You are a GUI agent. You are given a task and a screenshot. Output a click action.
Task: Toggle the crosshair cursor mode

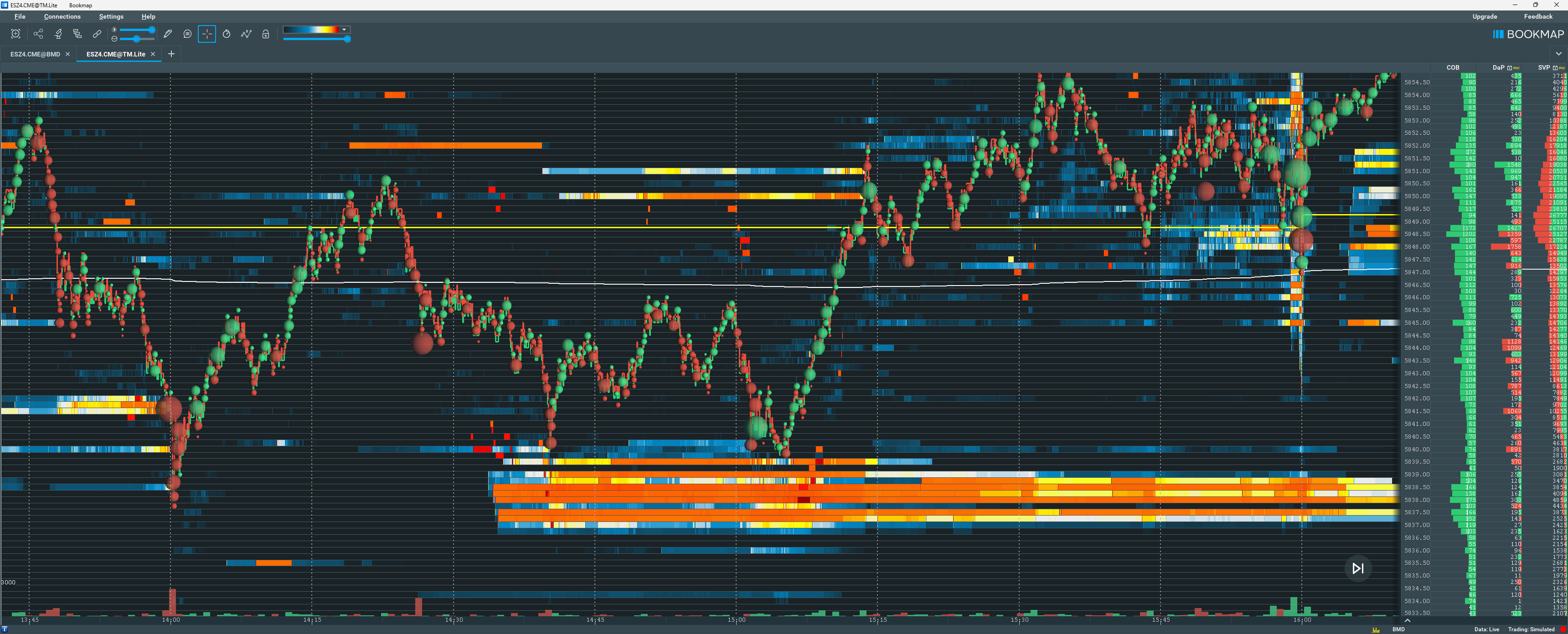tap(207, 34)
